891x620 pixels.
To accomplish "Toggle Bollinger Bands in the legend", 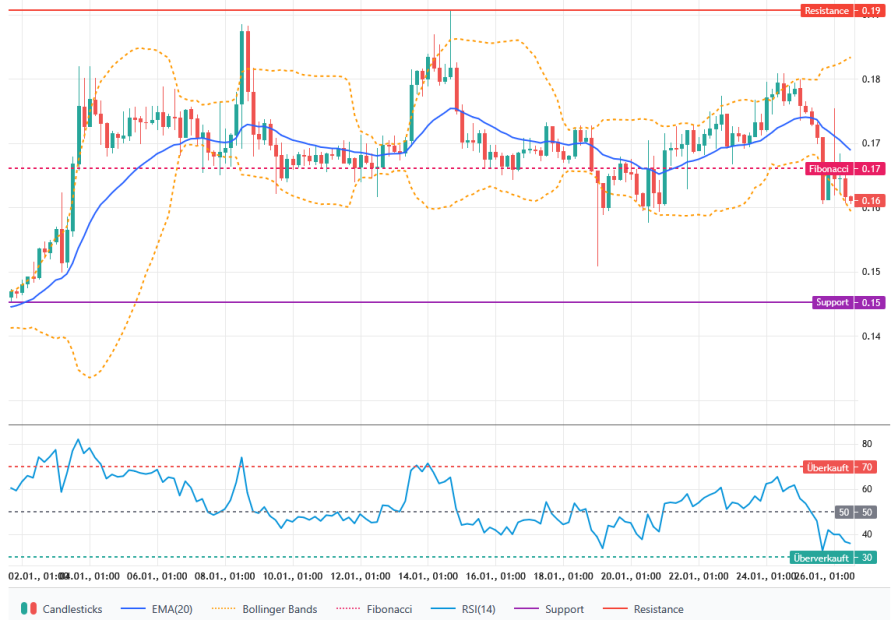I will (269, 608).
